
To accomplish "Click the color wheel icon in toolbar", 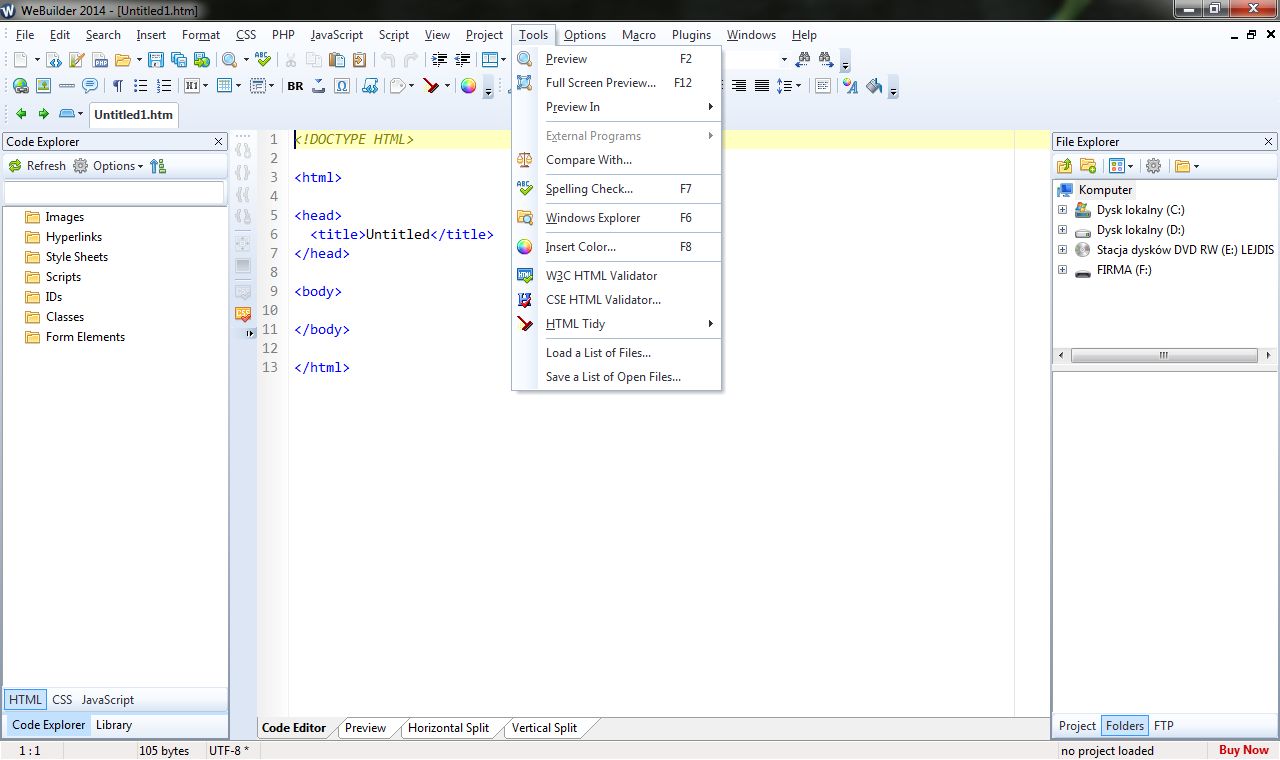I will tap(468, 86).
